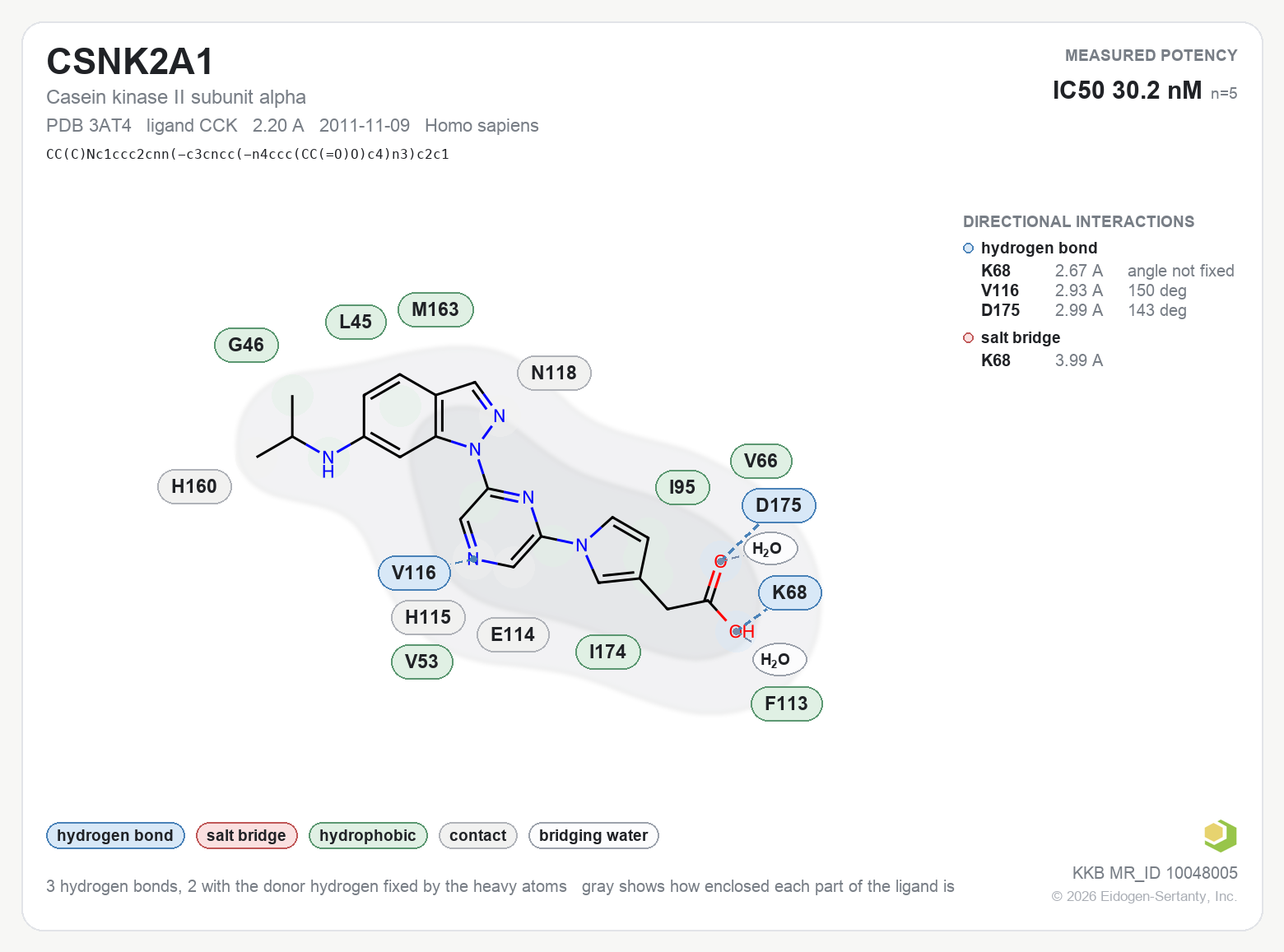Select the bridging water legend pill

(x=593, y=836)
